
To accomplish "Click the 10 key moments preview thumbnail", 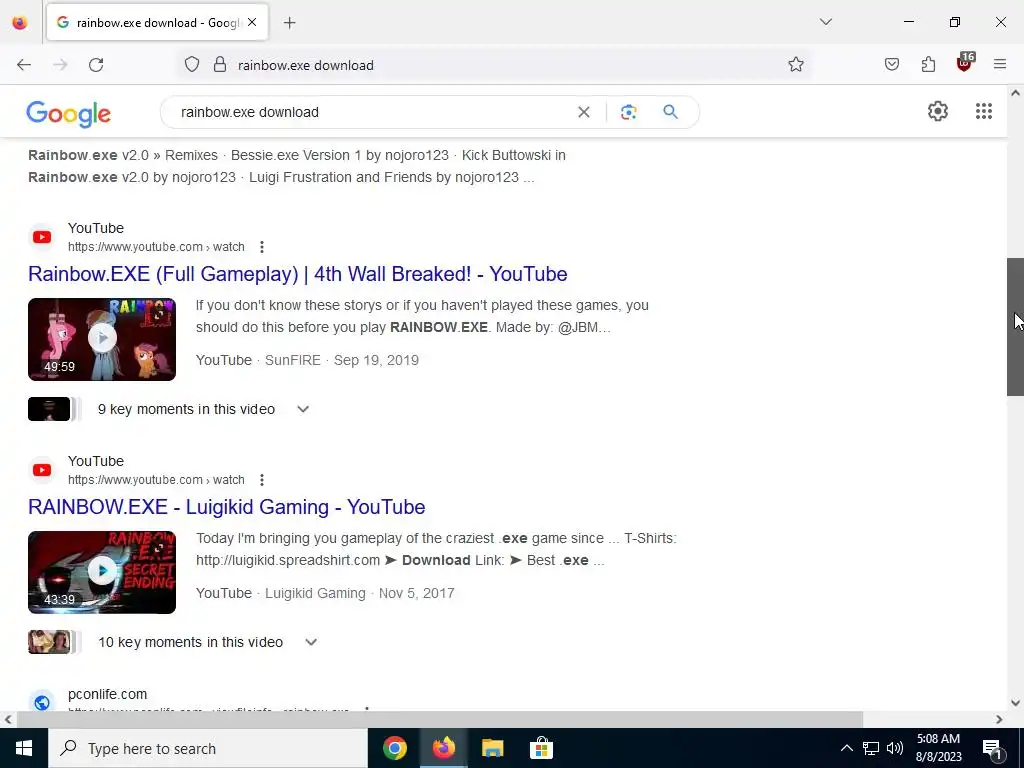I will pyautogui.click(x=49, y=642).
